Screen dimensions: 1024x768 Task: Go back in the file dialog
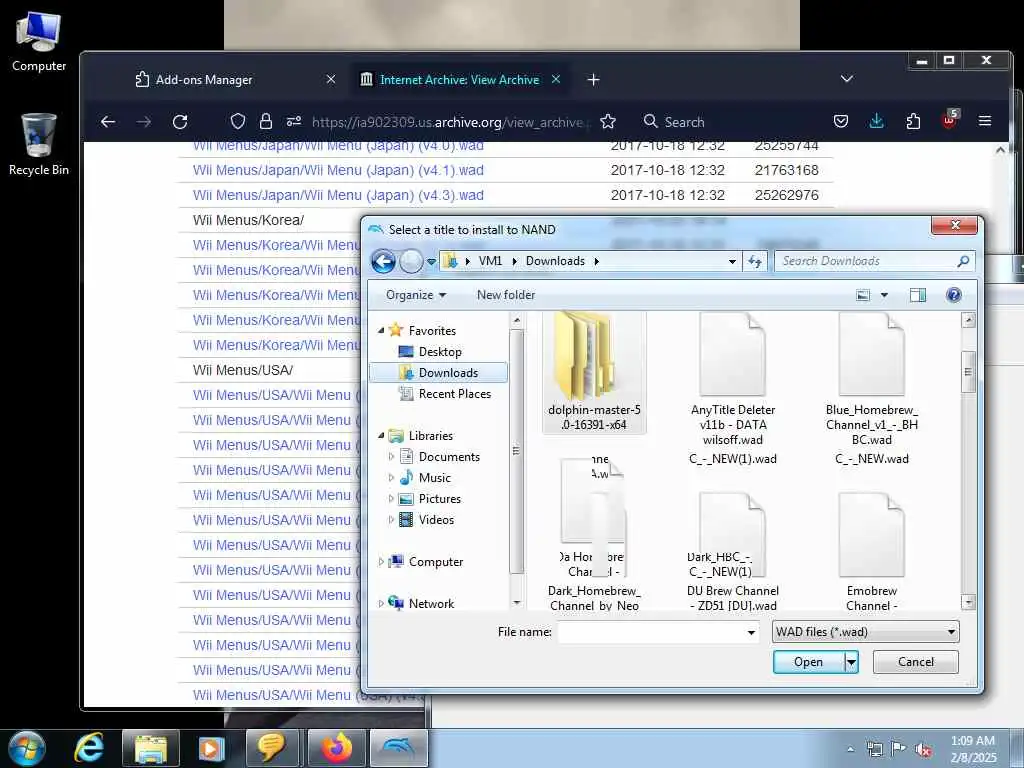(x=383, y=261)
